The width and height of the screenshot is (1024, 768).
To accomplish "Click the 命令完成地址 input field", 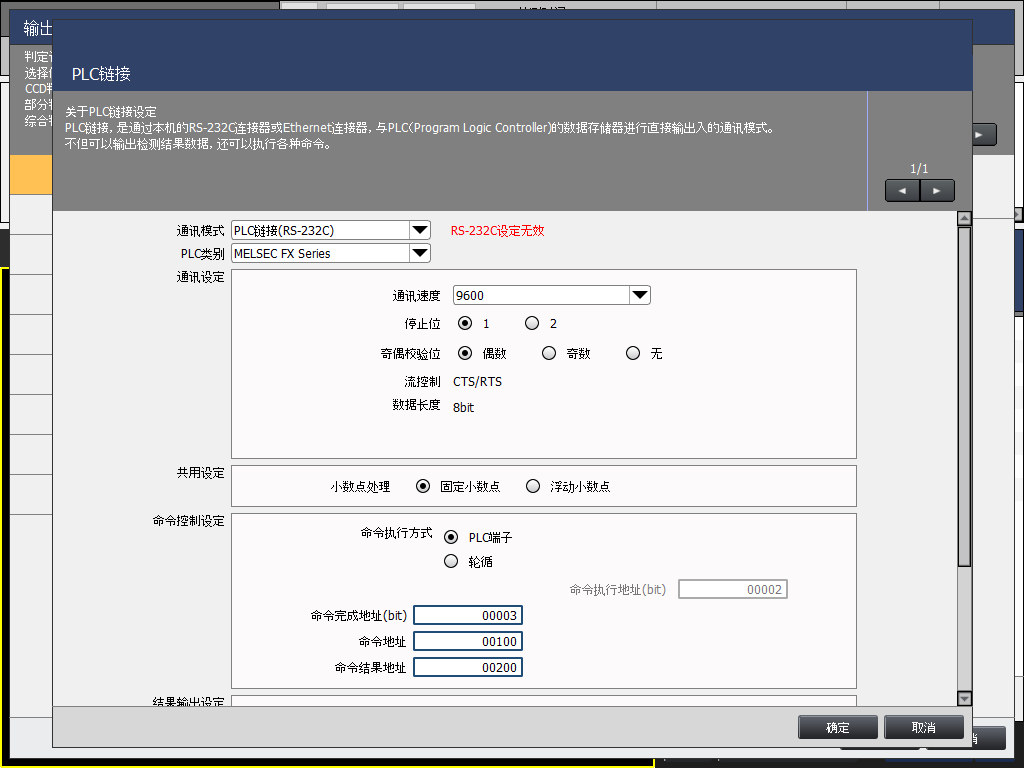I will coord(468,615).
